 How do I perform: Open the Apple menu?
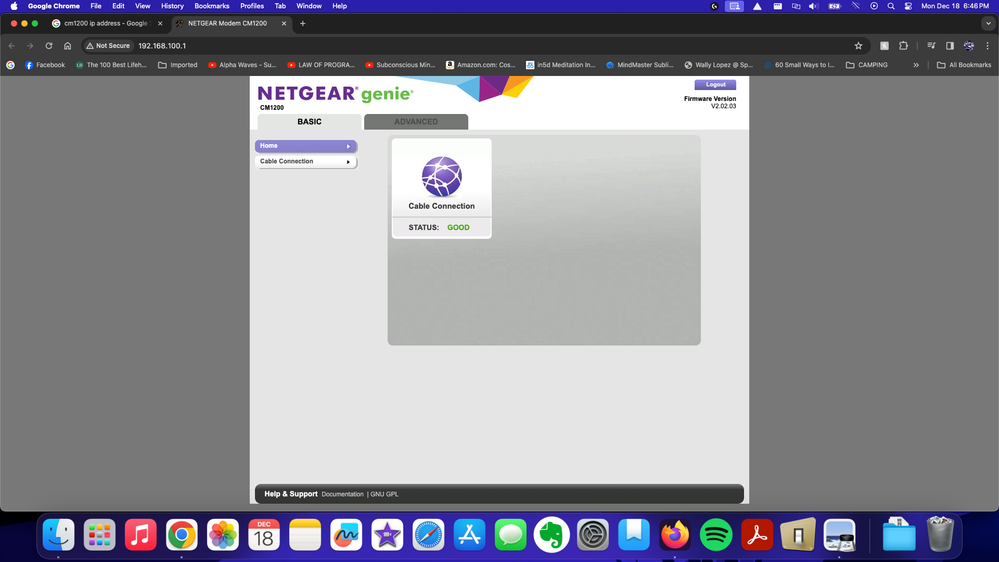[x=14, y=6]
